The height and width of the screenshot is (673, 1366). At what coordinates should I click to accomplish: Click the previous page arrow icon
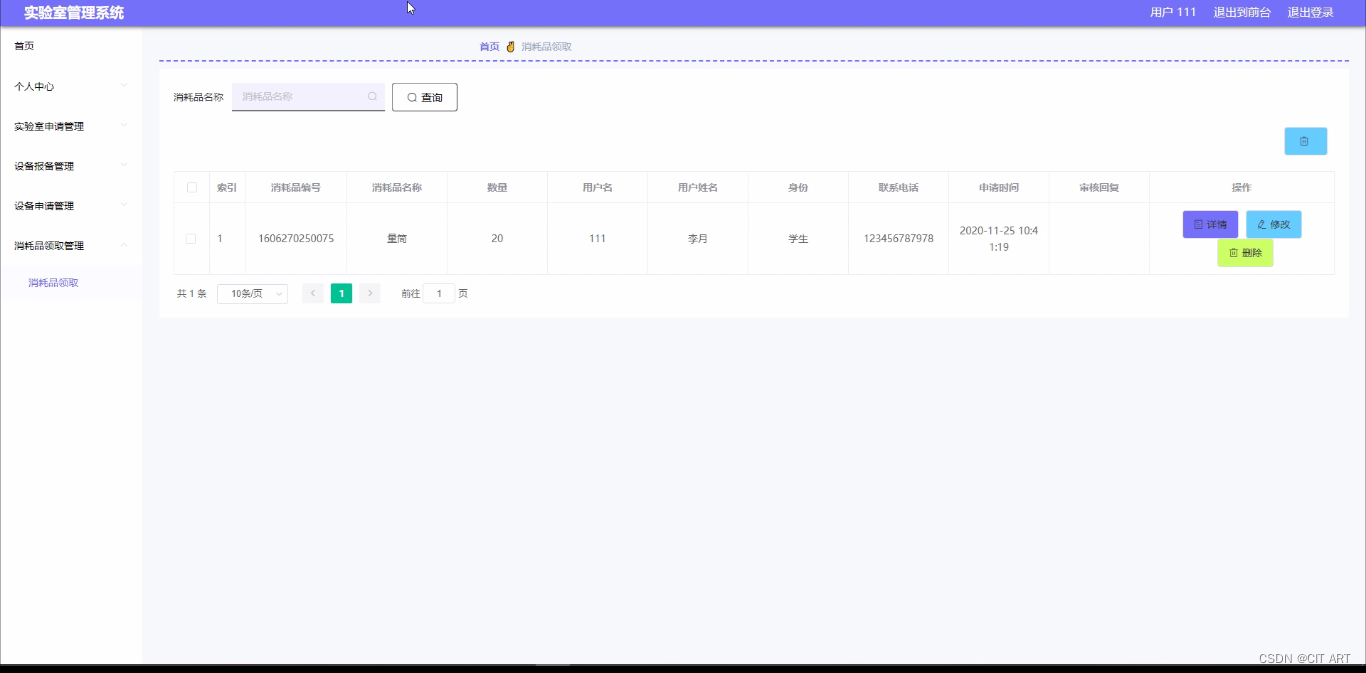click(312, 293)
